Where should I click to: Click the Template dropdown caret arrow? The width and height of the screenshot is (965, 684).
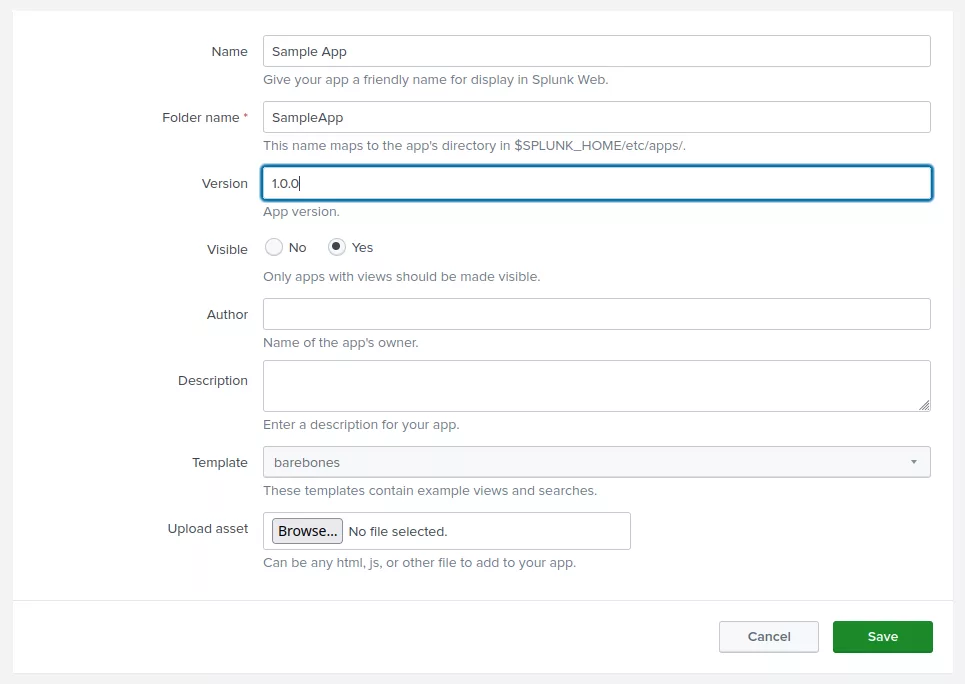point(913,462)
